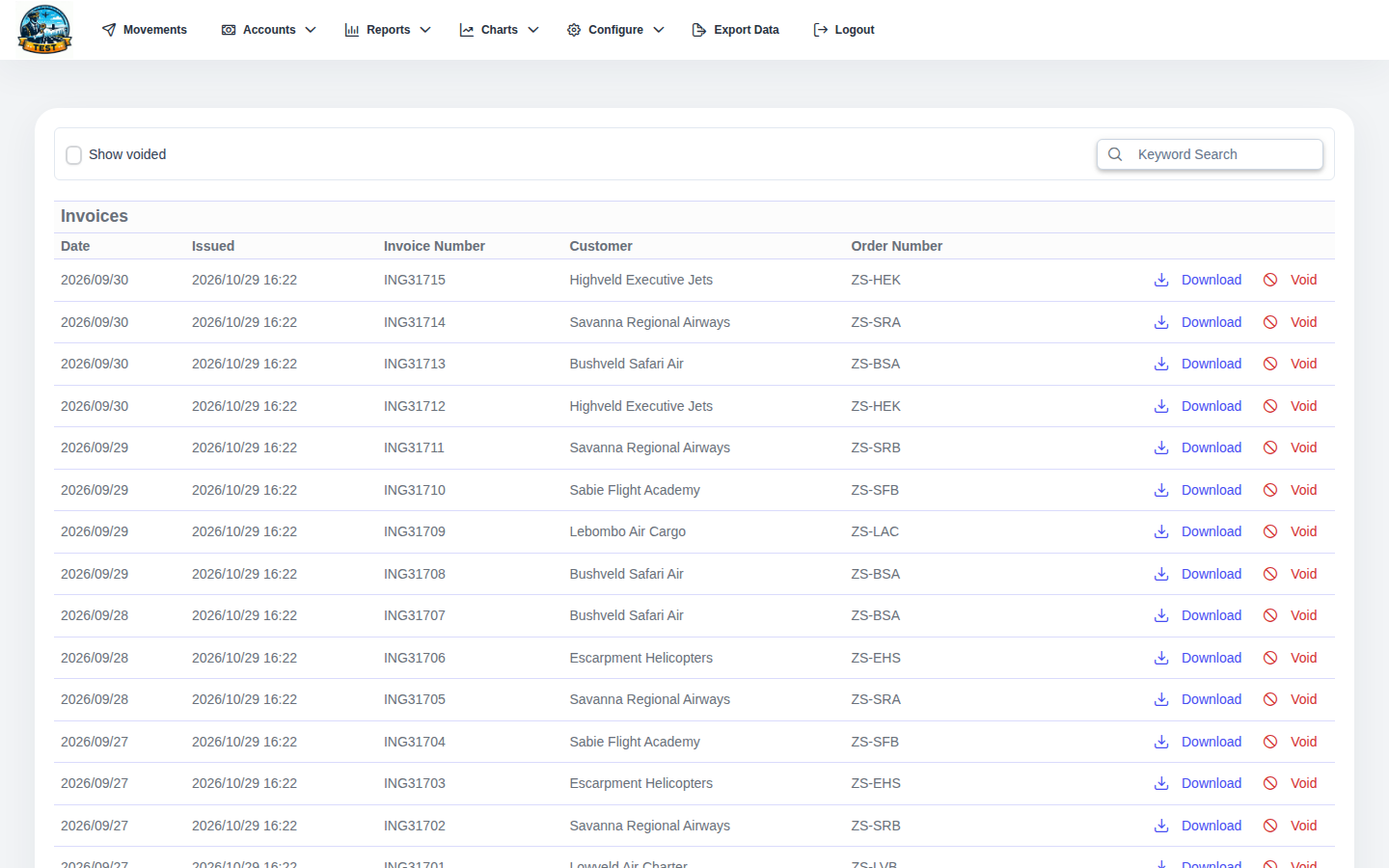Click the Invoice Number column header
Image resolution: width=1389 pixels, height=868 pixels.
click(x=434, y=246)
